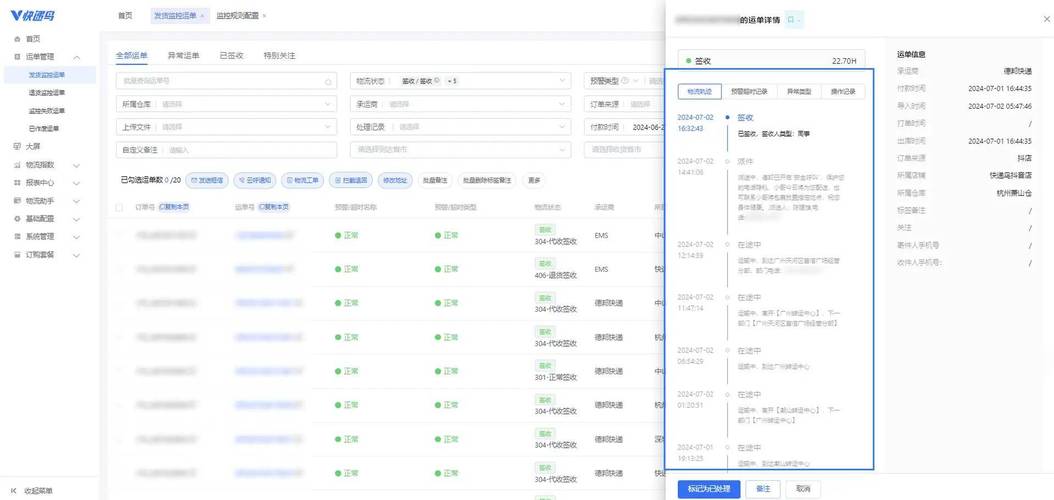Viewport: 1054px width, 500px height.
Task: Show the 预警超时记录 tab in detail panel
Action: (749, 91)
